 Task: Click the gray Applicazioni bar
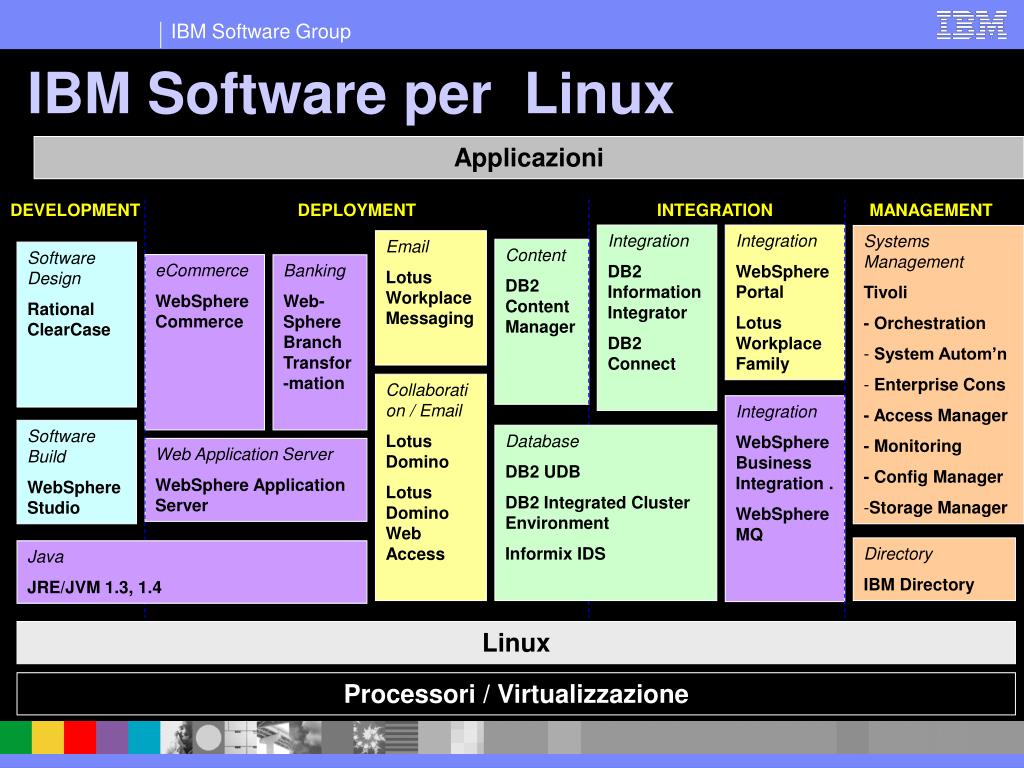point(528,157)
